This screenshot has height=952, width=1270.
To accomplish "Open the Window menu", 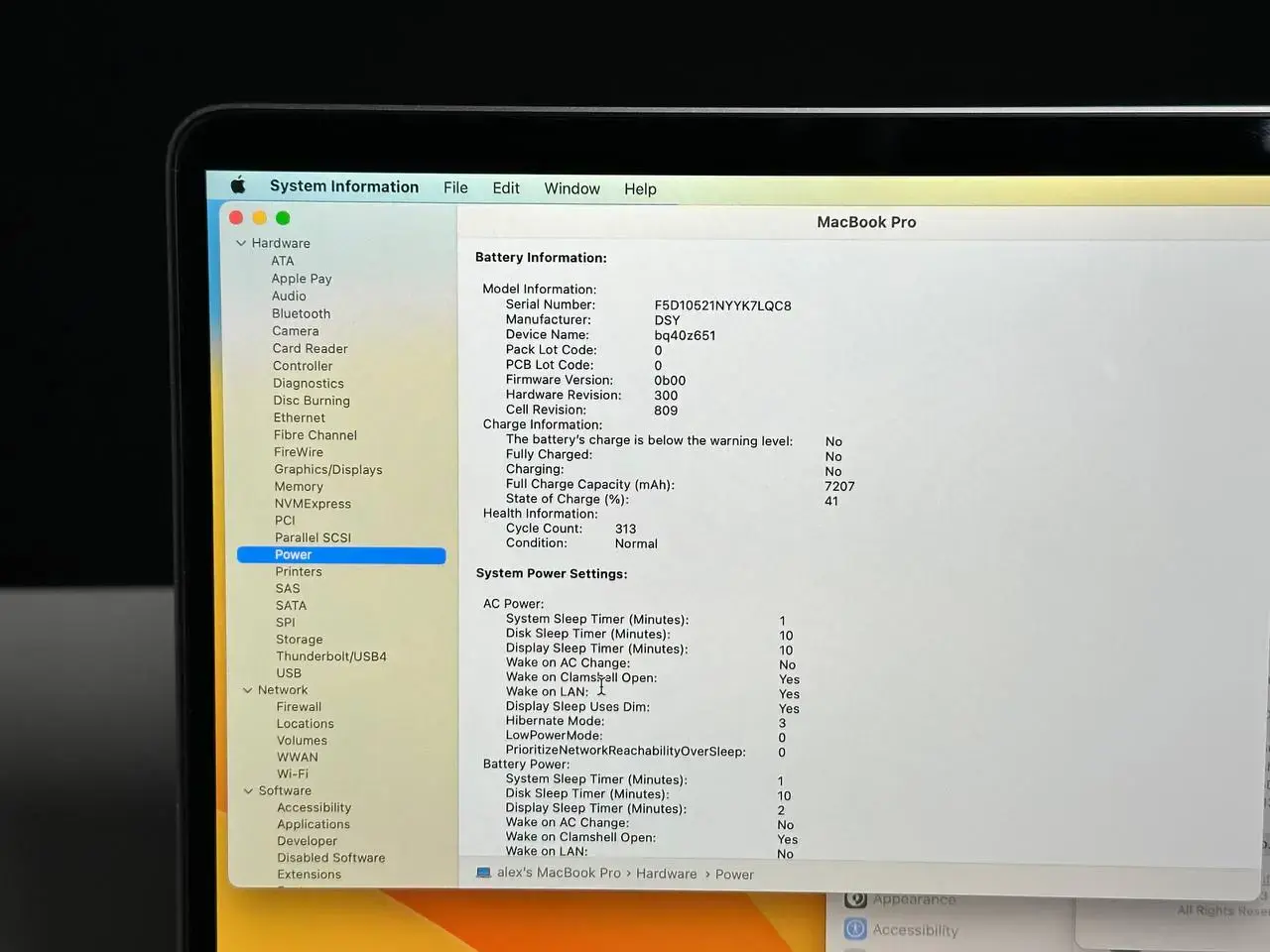I will point(571,188).
